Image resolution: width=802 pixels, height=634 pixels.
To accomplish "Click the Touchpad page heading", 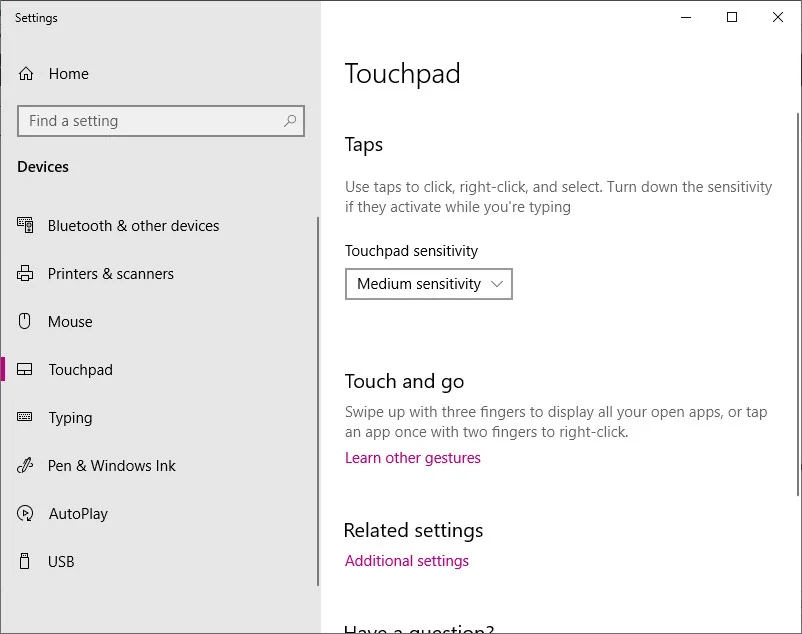I will tap(403, 74).
